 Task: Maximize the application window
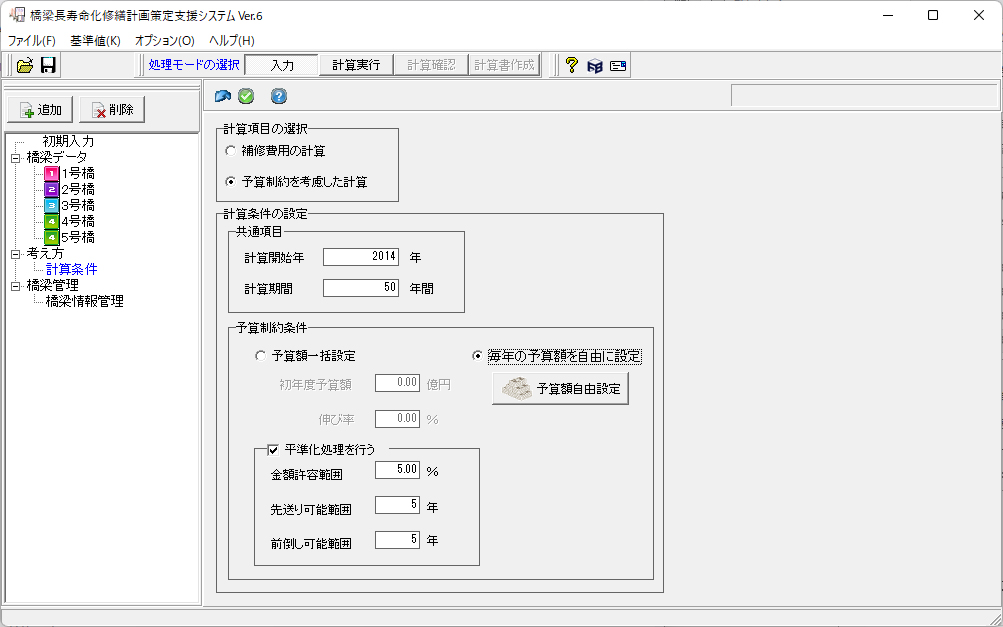pos(933,15)
